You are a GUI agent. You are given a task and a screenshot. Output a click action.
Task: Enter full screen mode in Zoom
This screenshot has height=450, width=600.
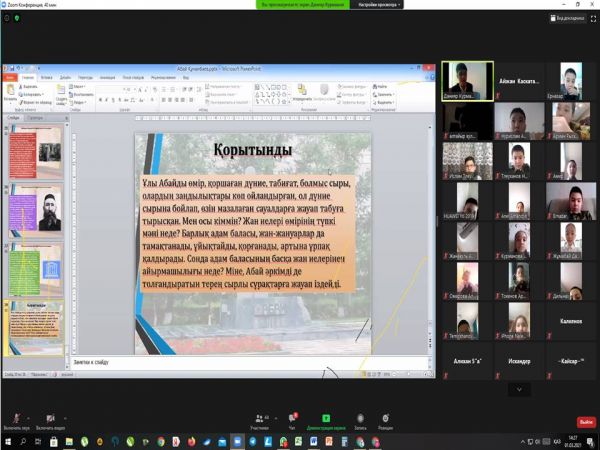coord(592,19)
